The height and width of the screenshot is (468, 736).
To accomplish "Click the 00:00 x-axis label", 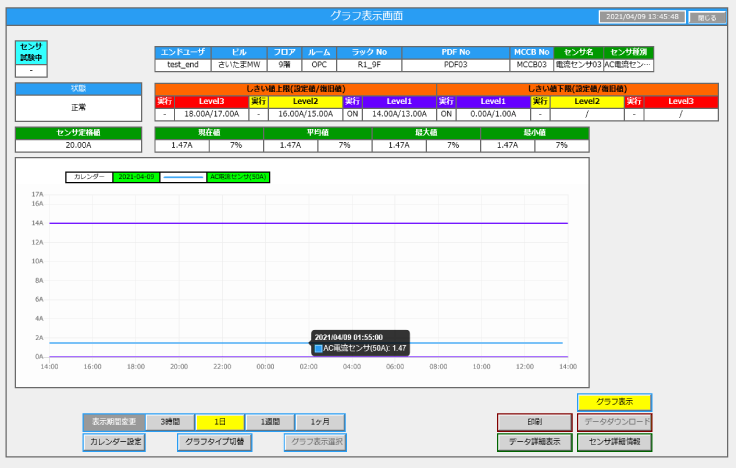I will [265, 367].
